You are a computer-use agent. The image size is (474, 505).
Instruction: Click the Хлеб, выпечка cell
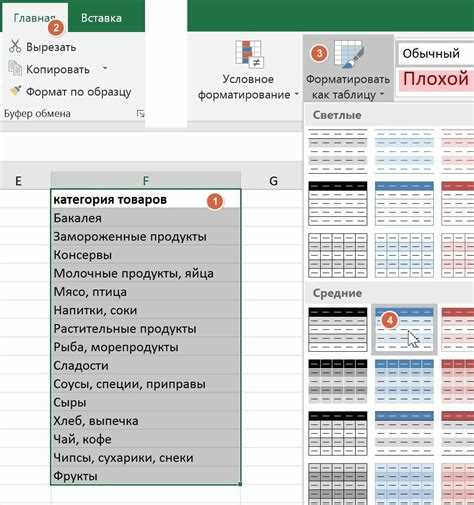pos(146,421)
